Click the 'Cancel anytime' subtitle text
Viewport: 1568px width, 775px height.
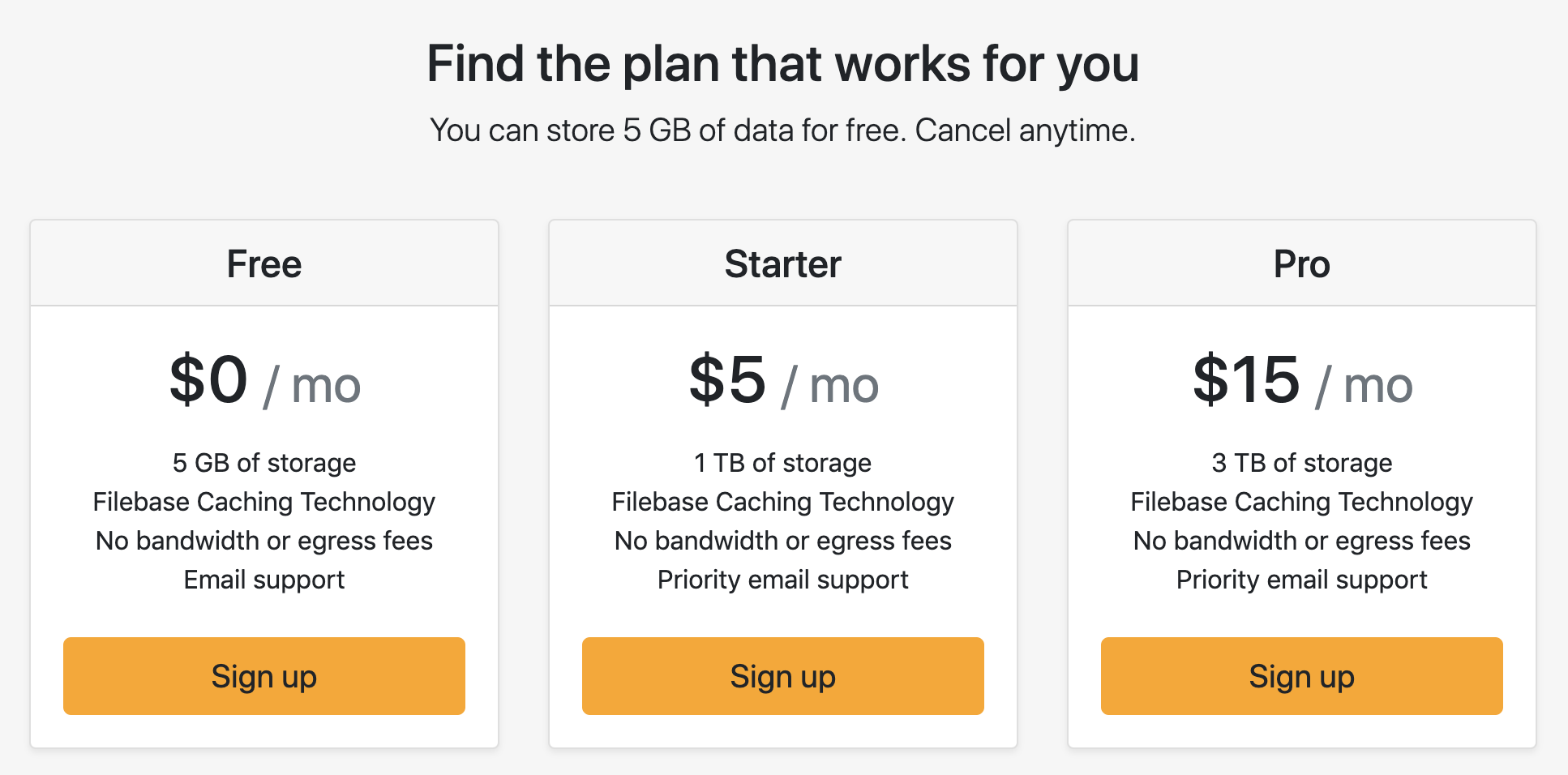point(1025,131)
